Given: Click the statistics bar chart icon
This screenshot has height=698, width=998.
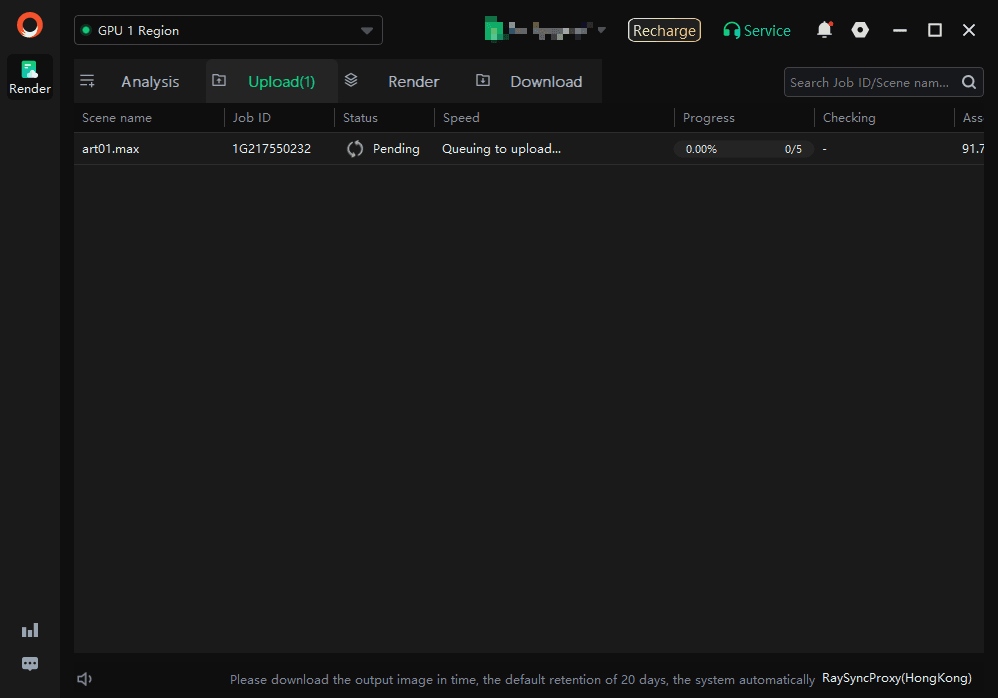Looking at the screenshot, I should [x=30, y=630].
